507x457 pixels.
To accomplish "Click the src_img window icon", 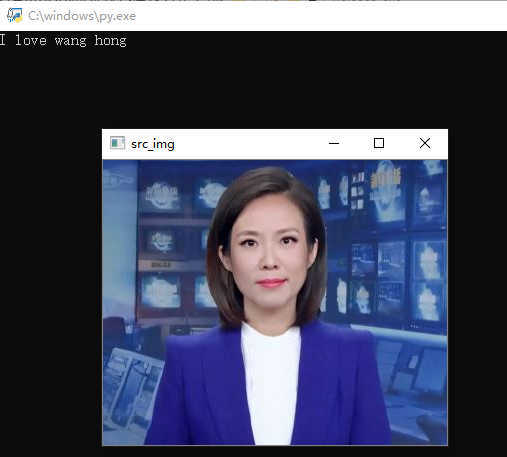I will (117, 143).
